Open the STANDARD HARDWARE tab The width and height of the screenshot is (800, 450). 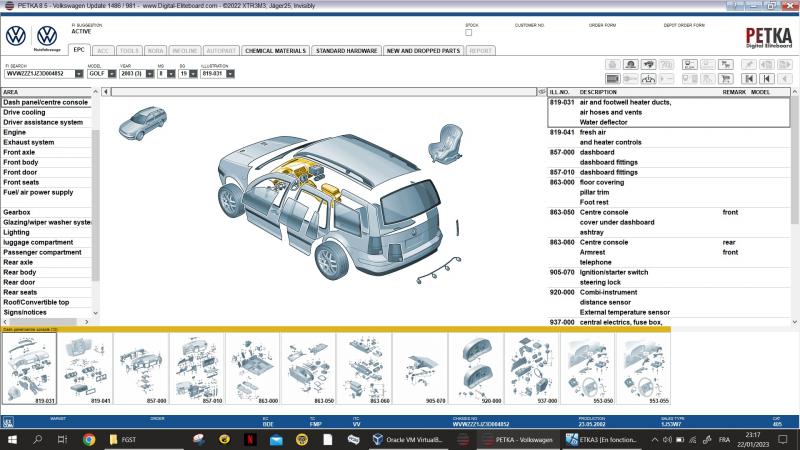(346, 51)
